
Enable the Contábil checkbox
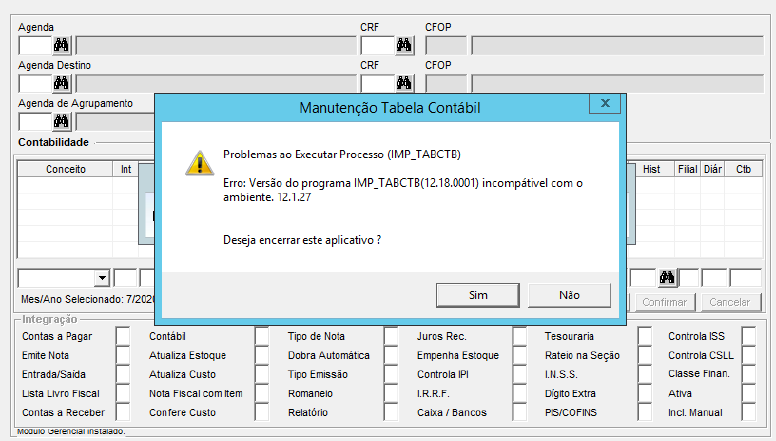262,336
